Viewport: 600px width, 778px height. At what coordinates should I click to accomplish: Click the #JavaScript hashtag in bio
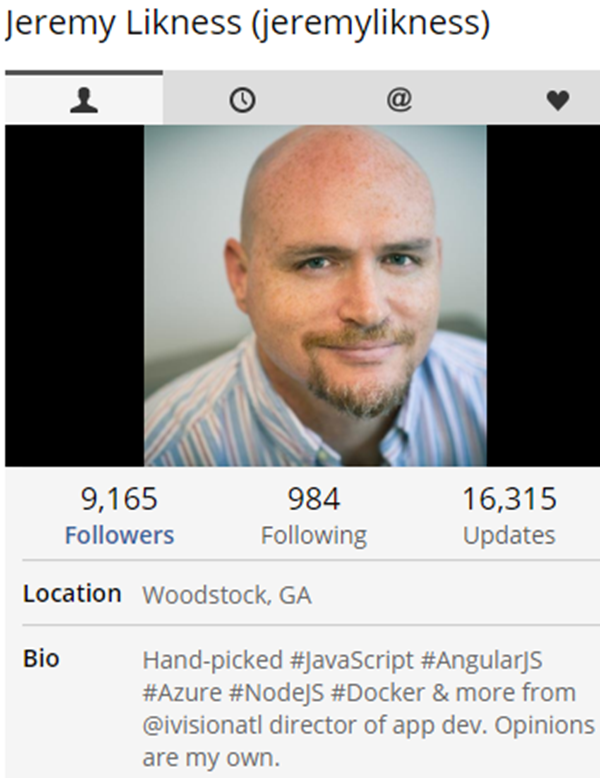[x=351, y=660]
